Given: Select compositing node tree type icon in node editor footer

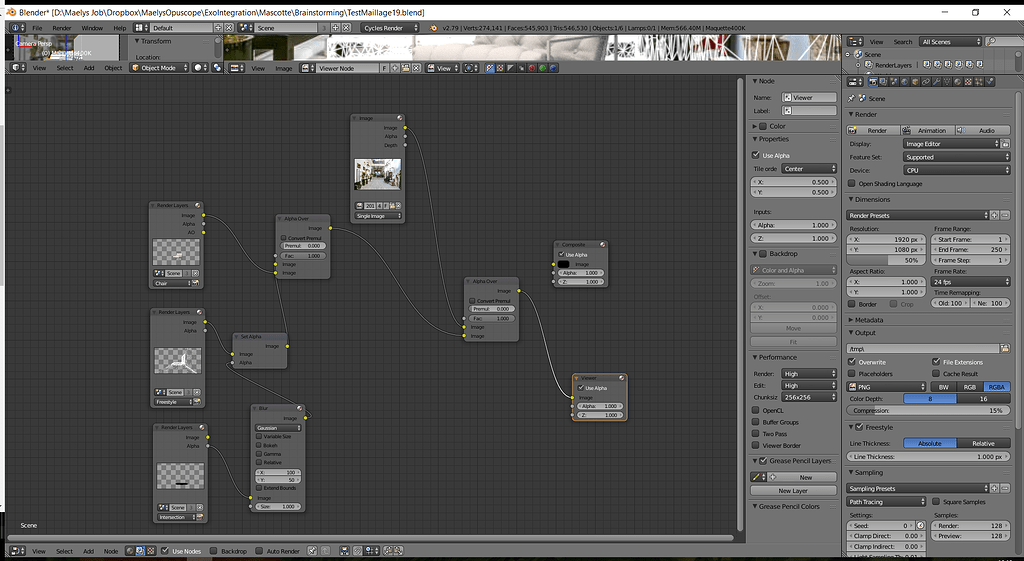Looking at the screenshot, I should [x=140, y=551].
